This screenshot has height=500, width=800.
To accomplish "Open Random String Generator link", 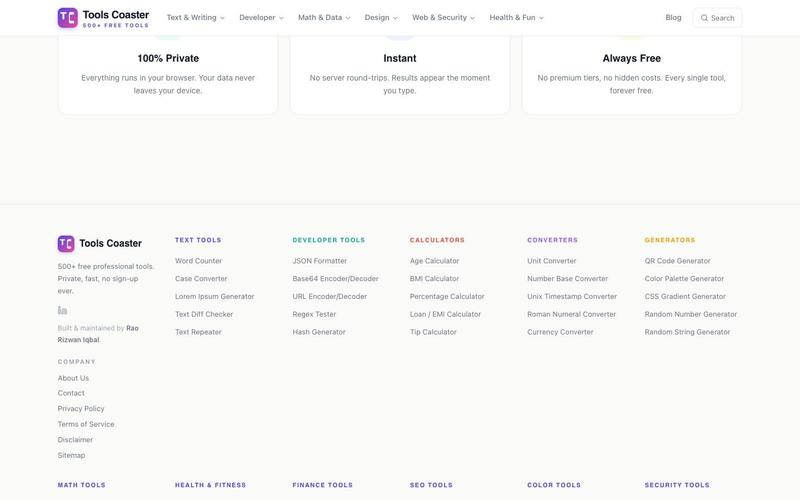I will tap(687, 332).
